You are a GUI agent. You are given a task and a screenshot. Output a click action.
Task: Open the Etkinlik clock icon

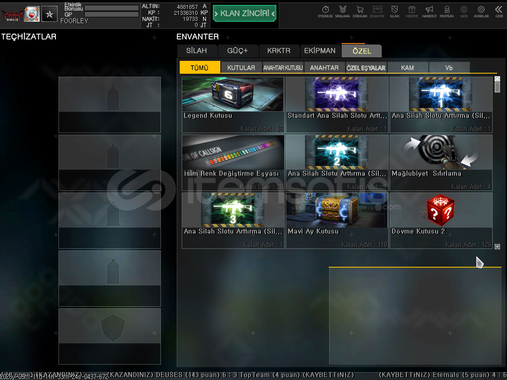pos(325,11)
